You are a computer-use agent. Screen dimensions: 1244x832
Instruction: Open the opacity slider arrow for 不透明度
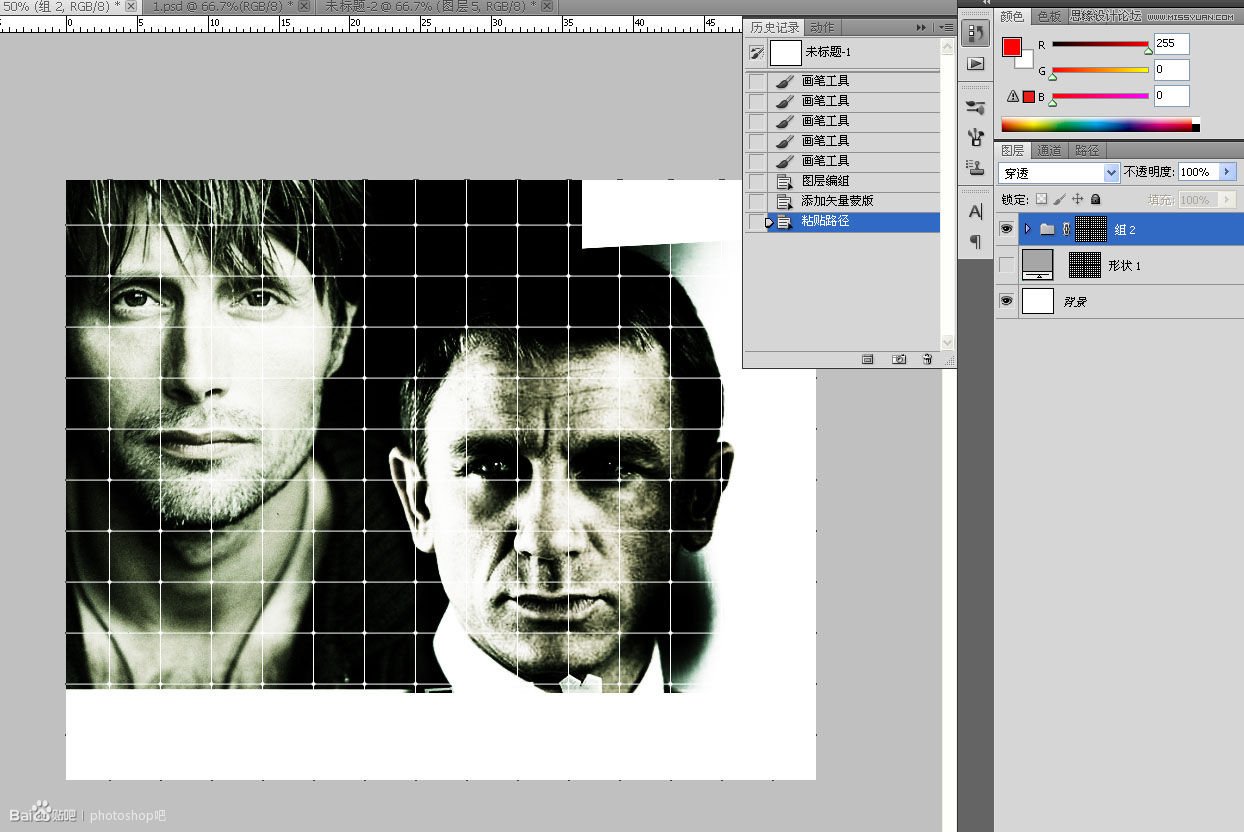tap(1228, 172)
